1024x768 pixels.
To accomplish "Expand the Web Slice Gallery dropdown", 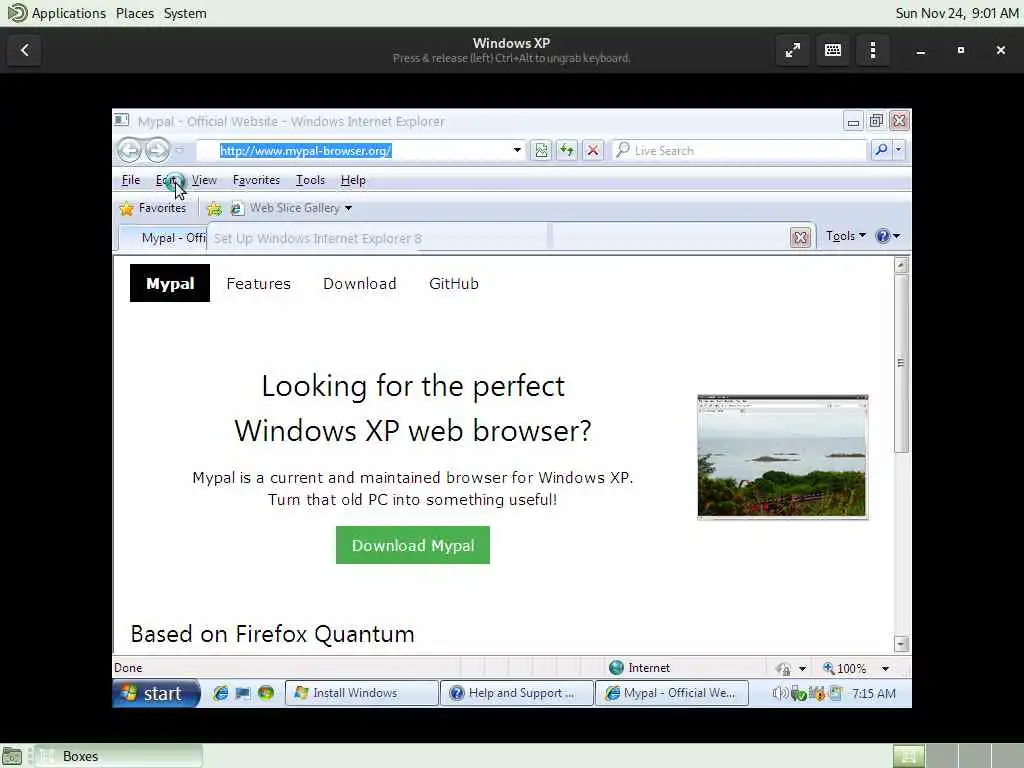I will coord(348,208).
